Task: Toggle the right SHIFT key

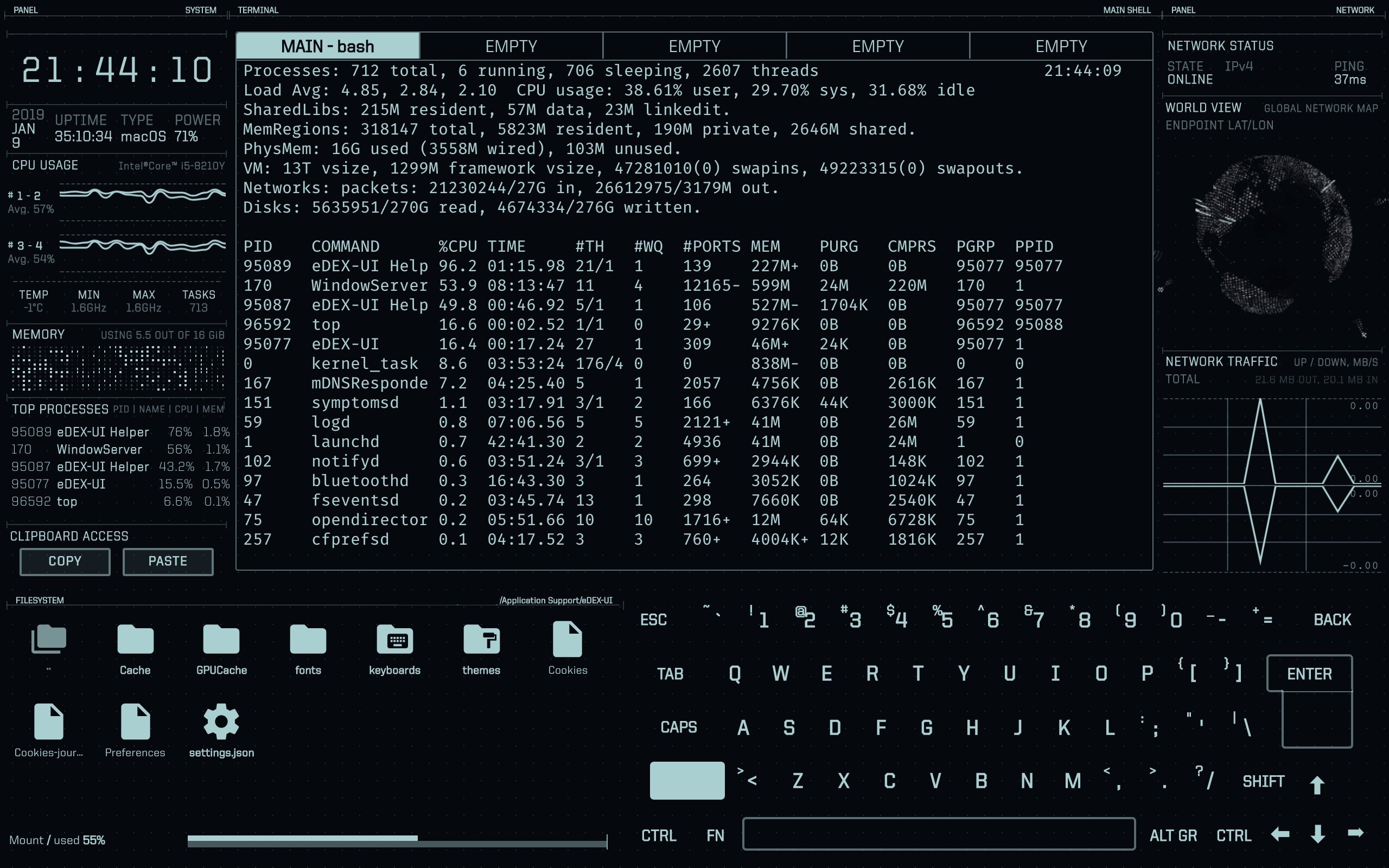Action: tap(1263, 781)
